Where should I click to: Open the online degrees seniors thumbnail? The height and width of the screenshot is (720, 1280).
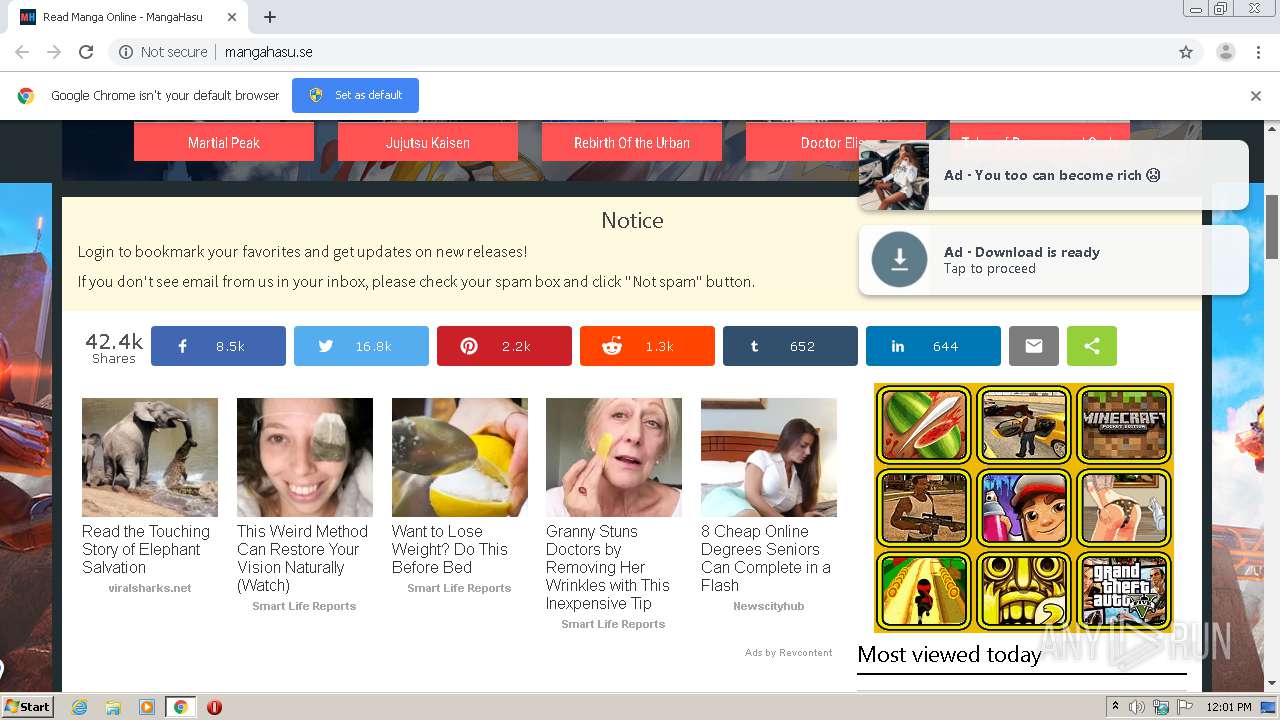(x=769, y=457)
